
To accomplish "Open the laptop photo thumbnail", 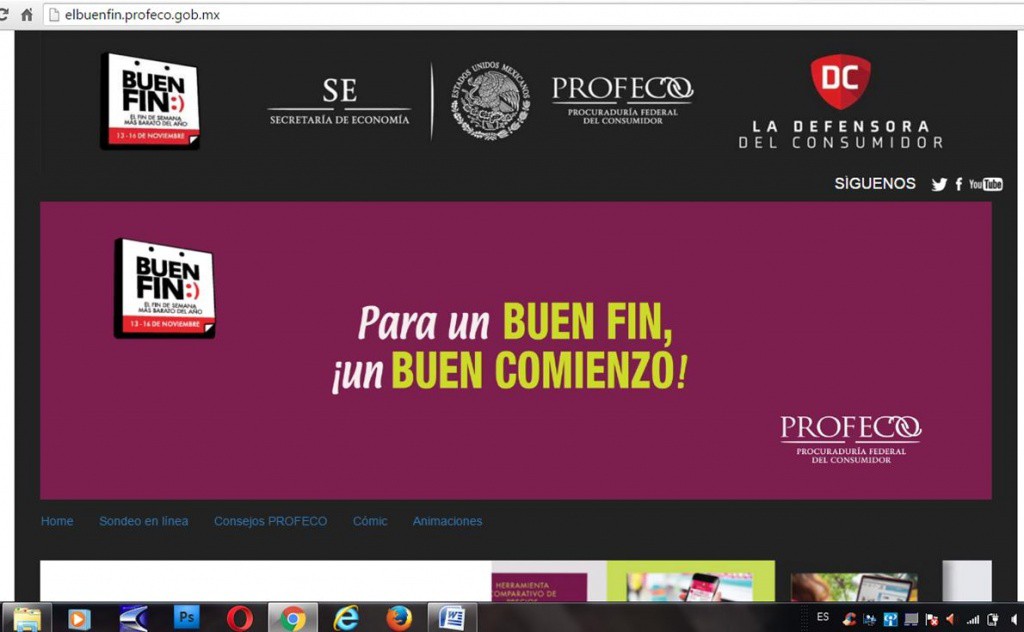I will coord(854,587).
